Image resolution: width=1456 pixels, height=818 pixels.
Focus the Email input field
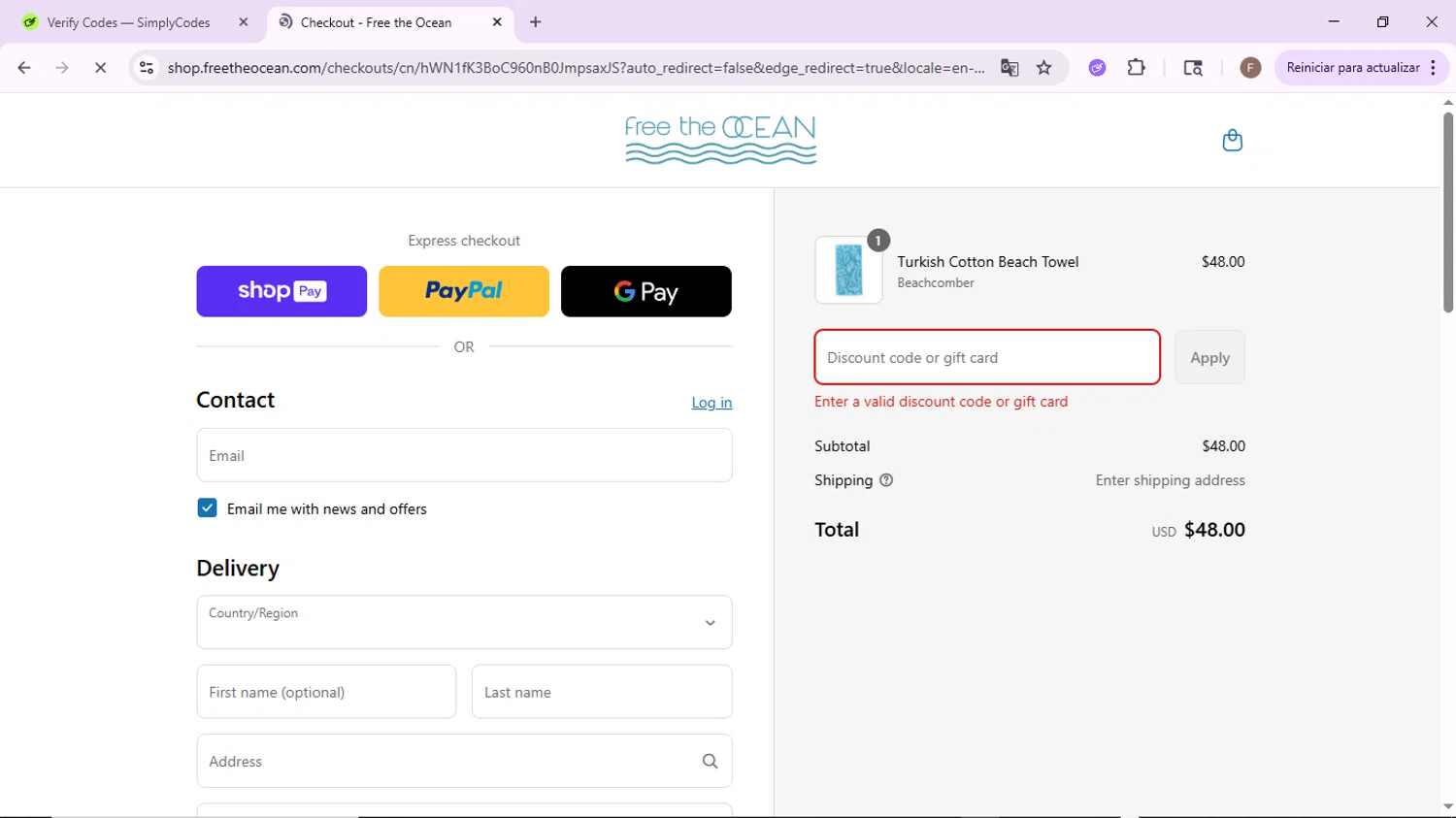[x=464, y=455]
